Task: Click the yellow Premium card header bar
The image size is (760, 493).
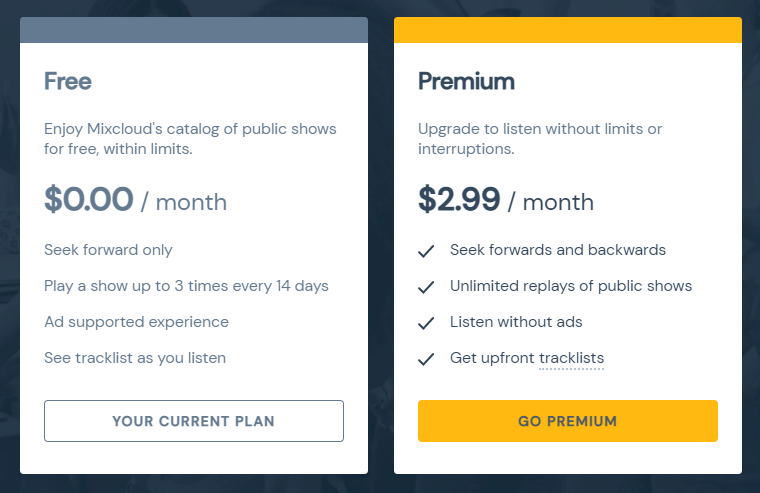Action: tap(567, 30)
